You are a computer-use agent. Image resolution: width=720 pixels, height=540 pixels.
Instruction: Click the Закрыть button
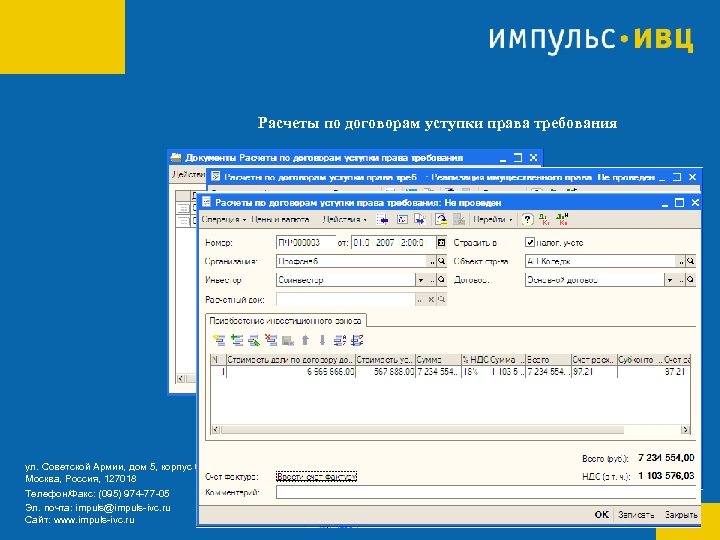click(x=681, y=515)
